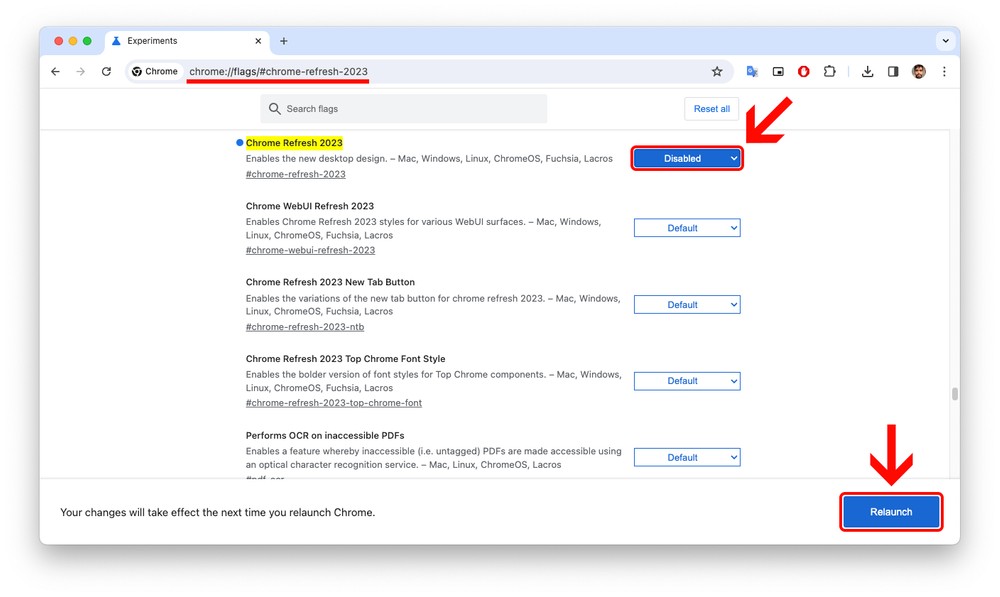Screen dimensions: 1000x597
Task: Go forward using the forward arrow
Action: click(x=80, y=71)
